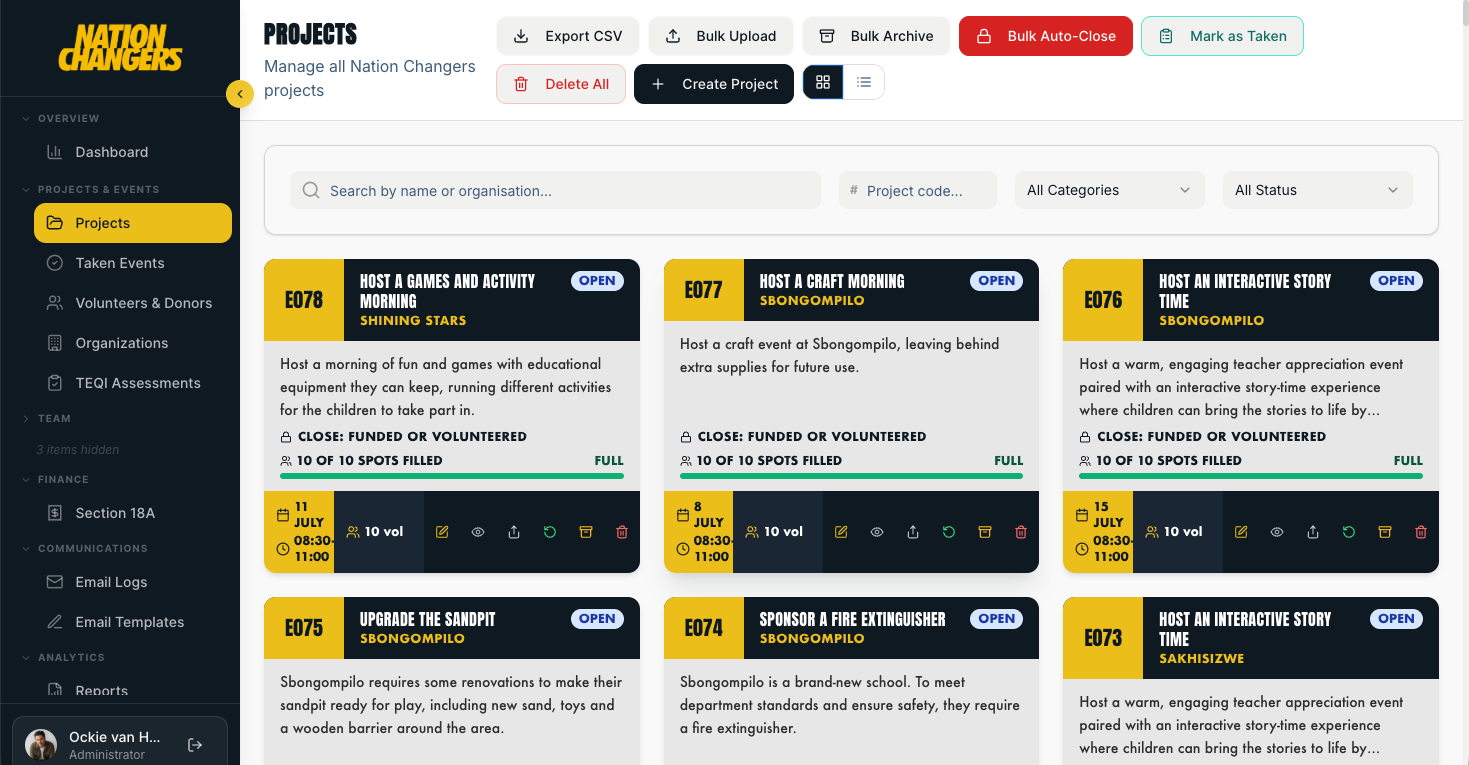Click Bulk Archive button

[x=876, y=36]
